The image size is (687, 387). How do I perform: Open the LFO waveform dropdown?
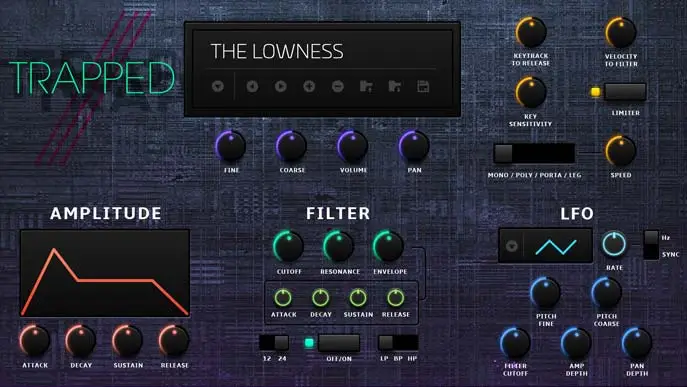(x=511, y=246)
